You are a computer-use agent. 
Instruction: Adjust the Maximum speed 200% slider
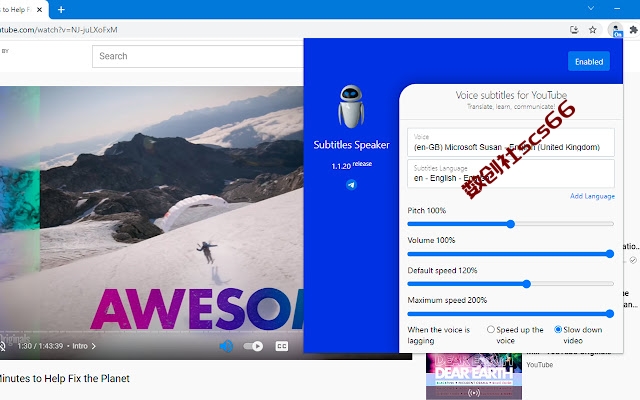(511, 313)
